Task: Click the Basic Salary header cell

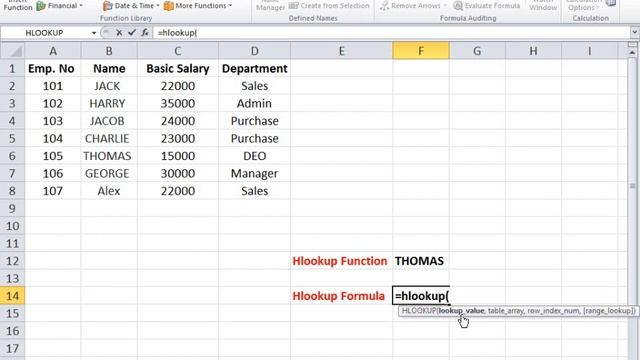Action: pos(178,68)
